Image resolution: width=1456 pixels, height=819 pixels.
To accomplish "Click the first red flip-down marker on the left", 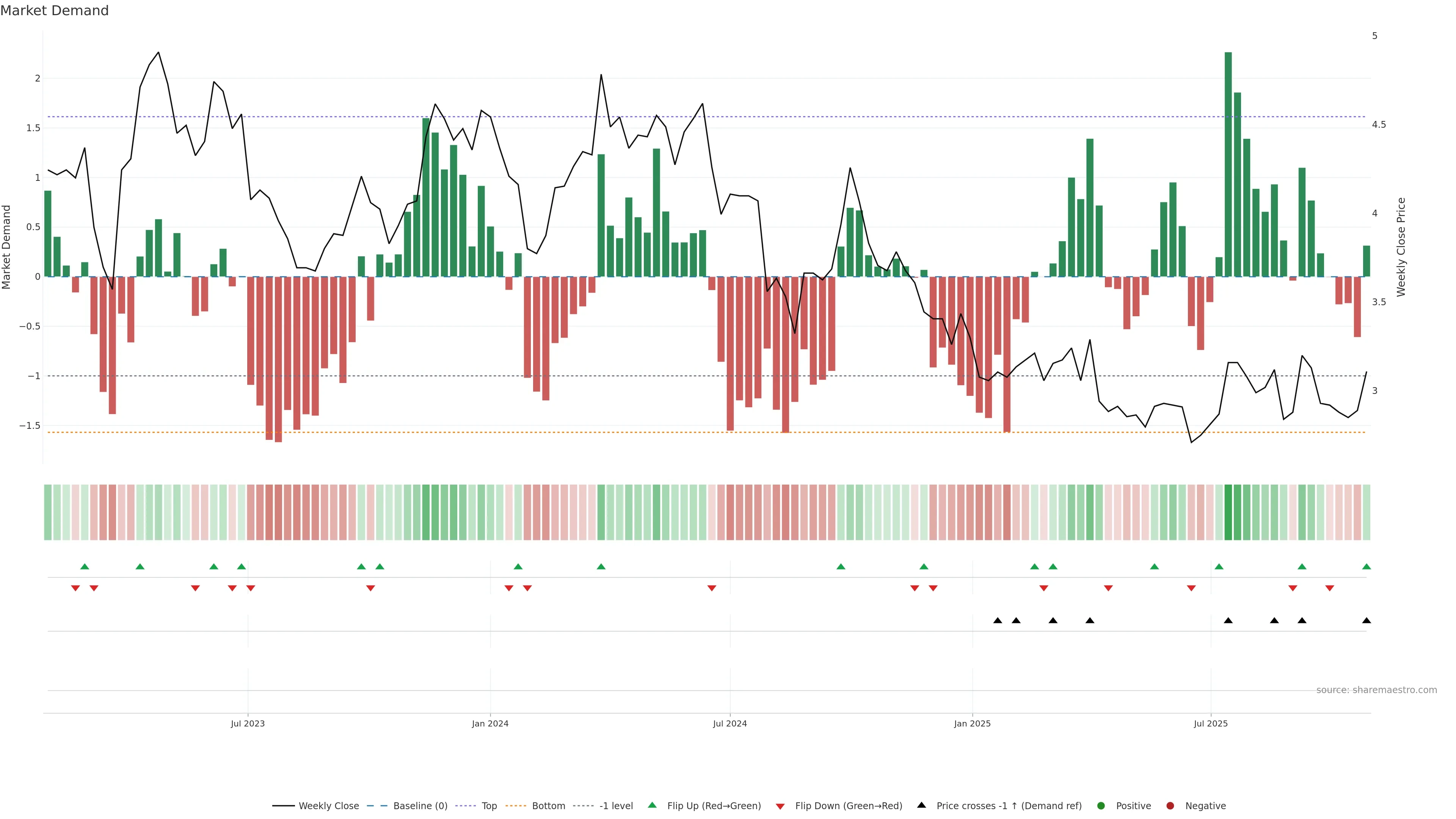I will coord(75,588).
